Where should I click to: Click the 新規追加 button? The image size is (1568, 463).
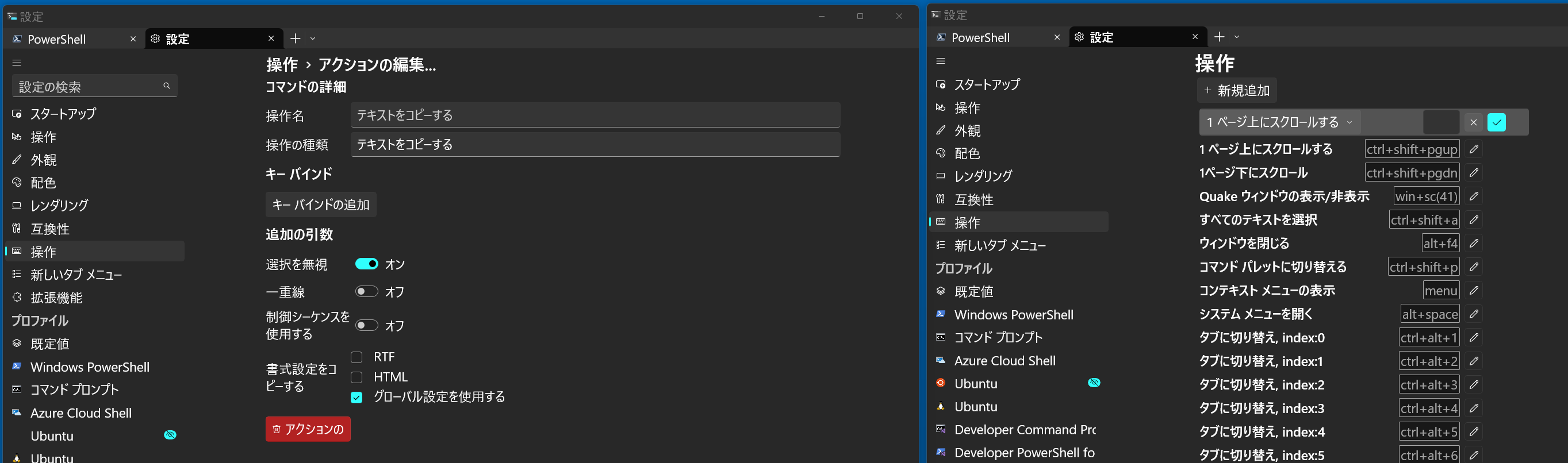[x=1236, y=91]
